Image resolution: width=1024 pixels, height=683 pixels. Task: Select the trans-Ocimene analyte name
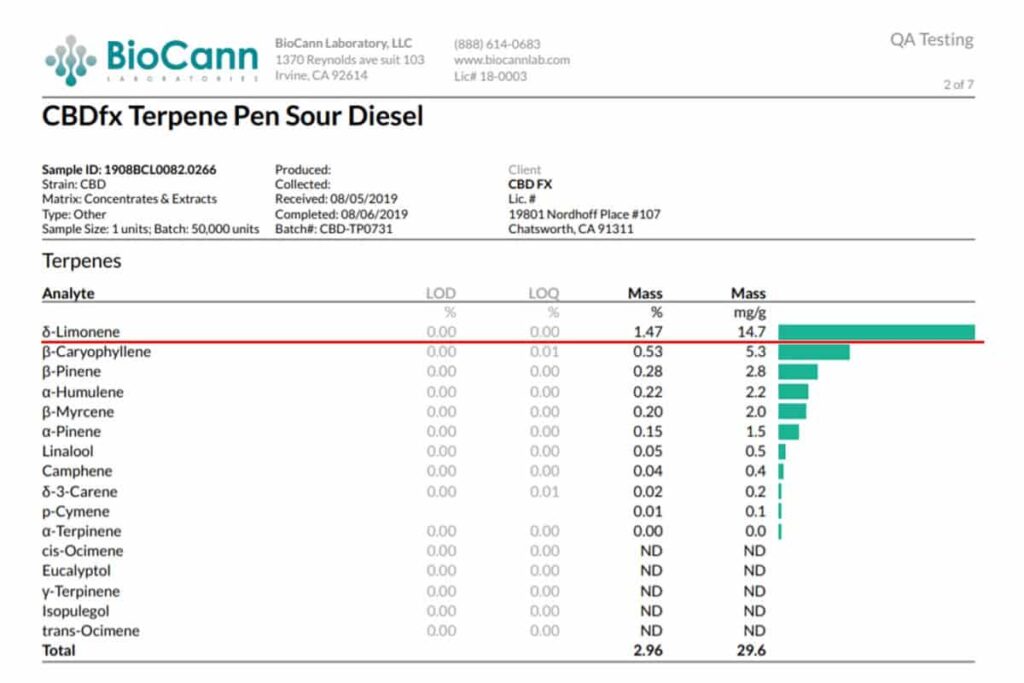(x=91, y=631)
